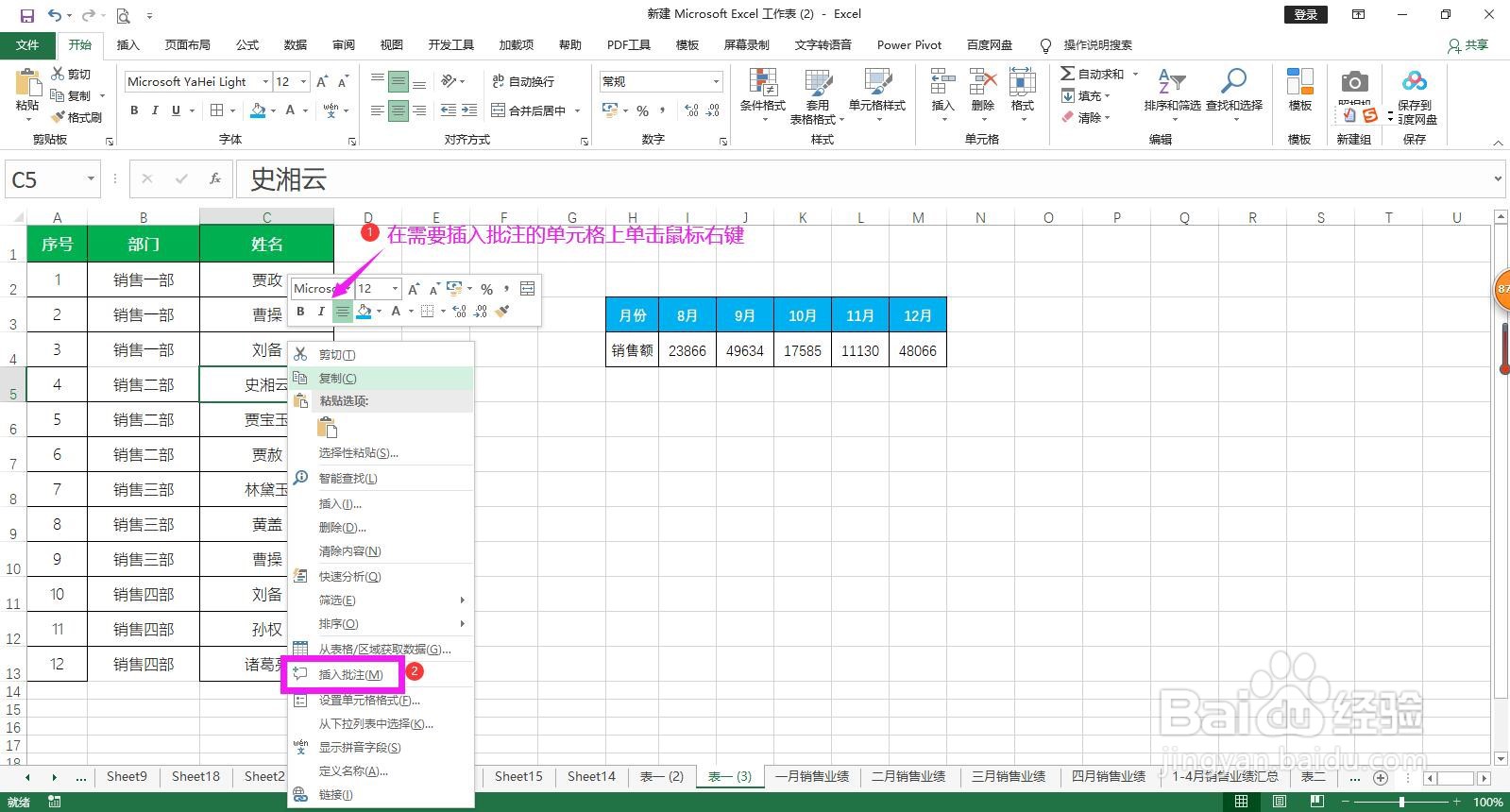The height and width of the screenshot is (812, 1510).
Task: Click the Conditional Formatting icon (条件格式)
Action: [x=762, y=82]
